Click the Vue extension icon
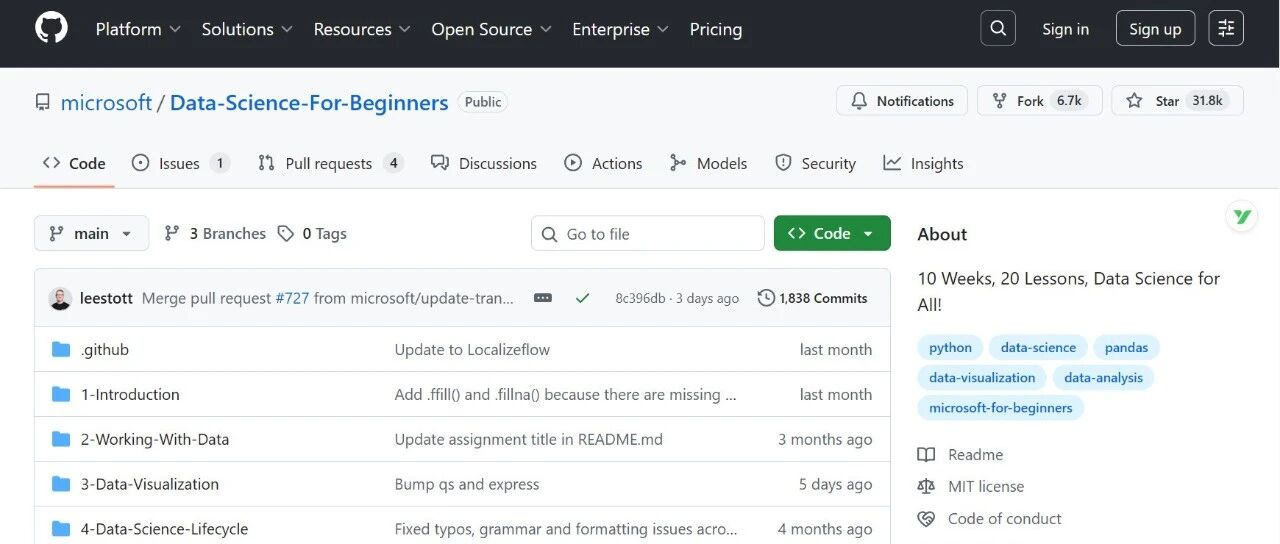Screen dimensions: 1280x544 click(x=1242, y=216)
